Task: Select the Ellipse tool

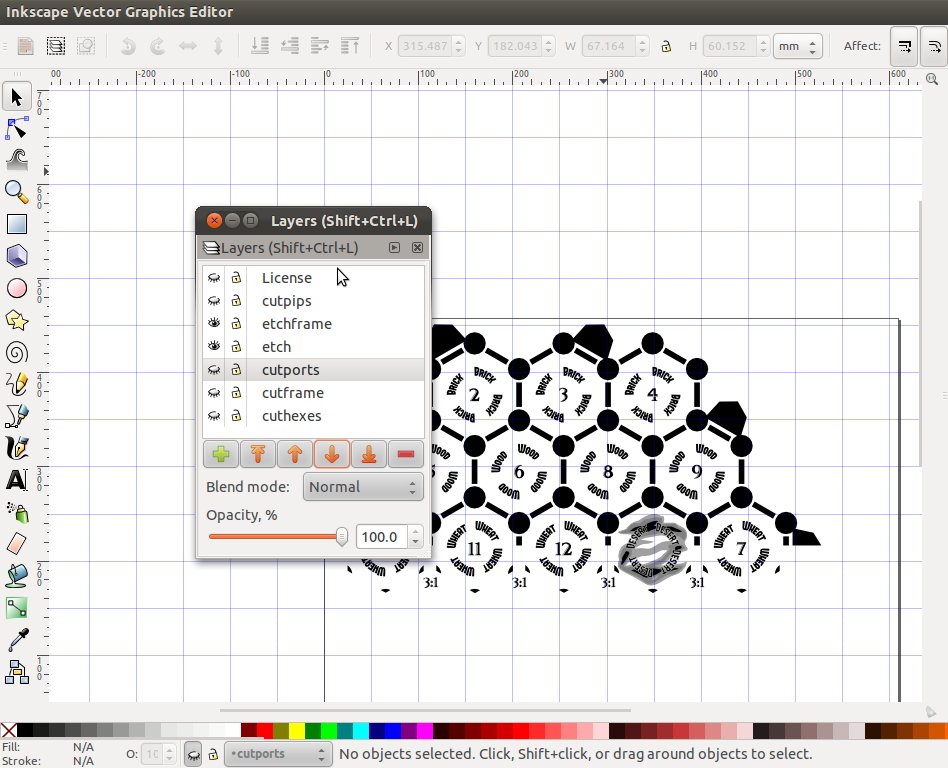Action: (16, 288)
